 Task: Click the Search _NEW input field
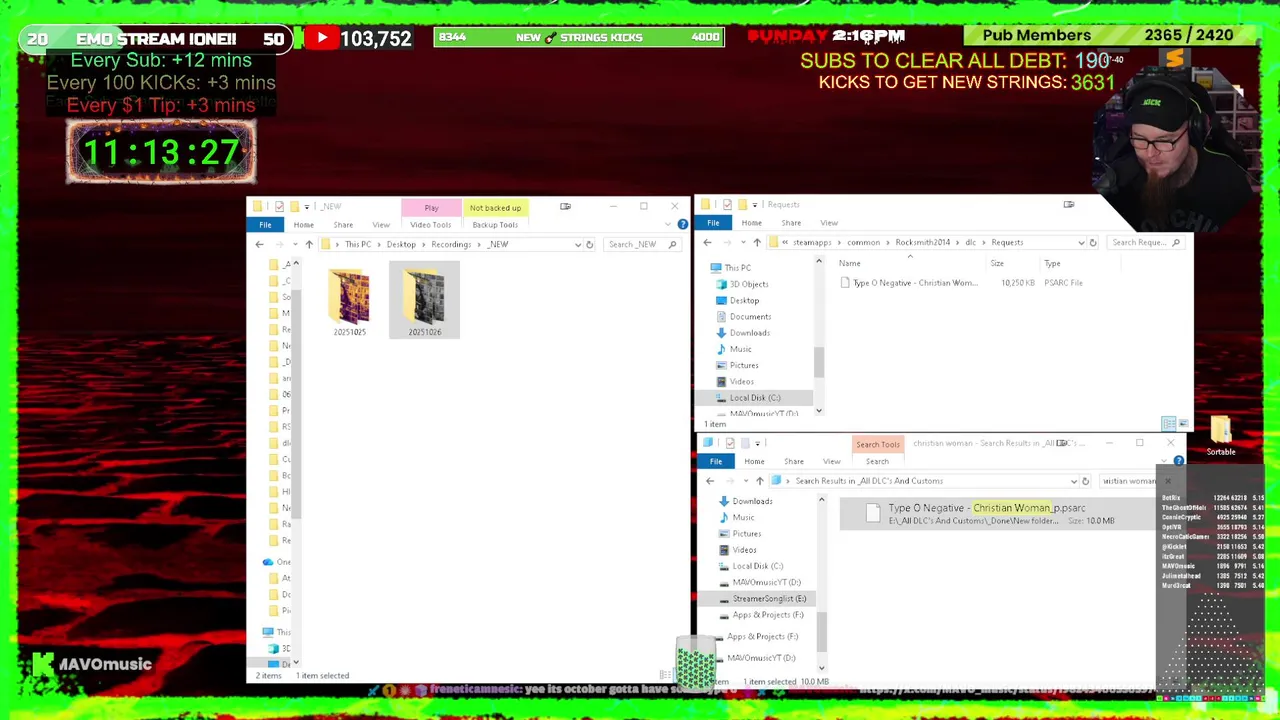tap(643, 244)
